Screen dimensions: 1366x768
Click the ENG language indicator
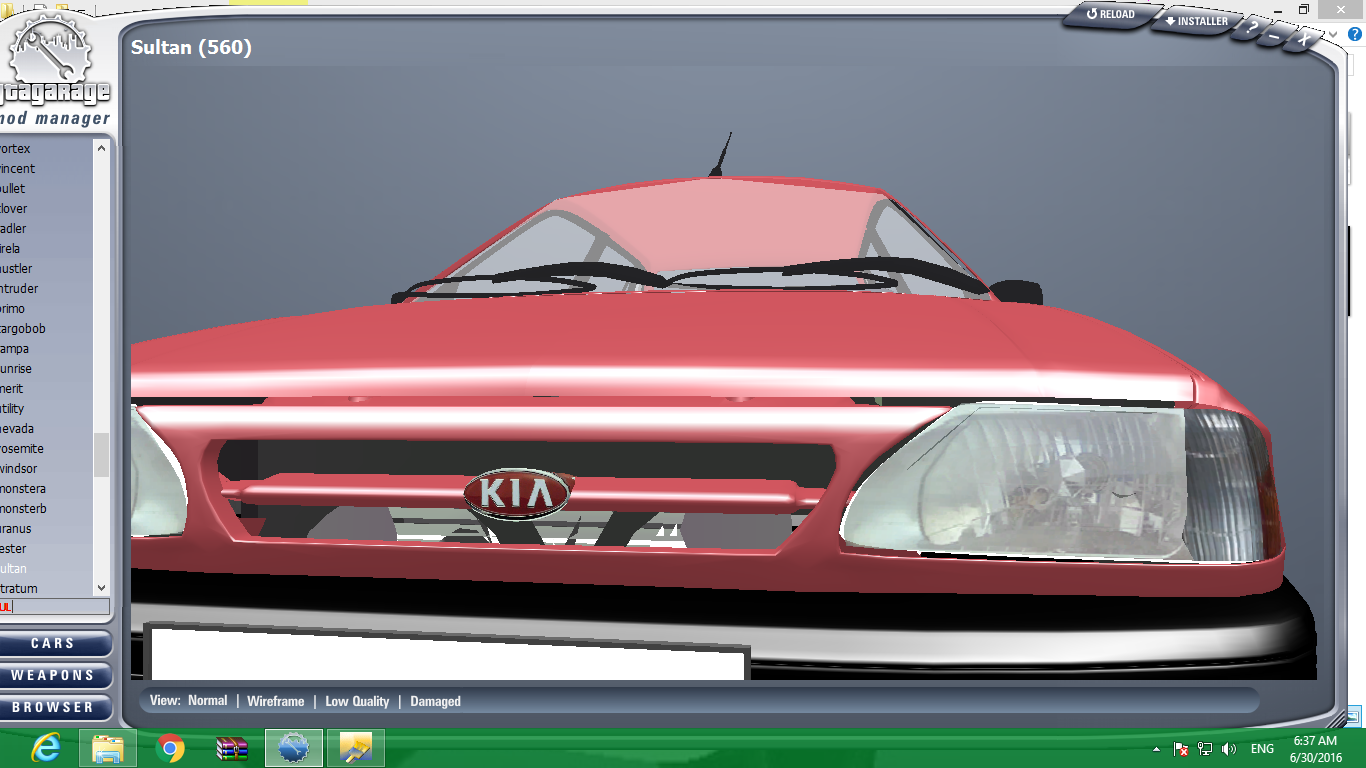tap(1262, 749)
